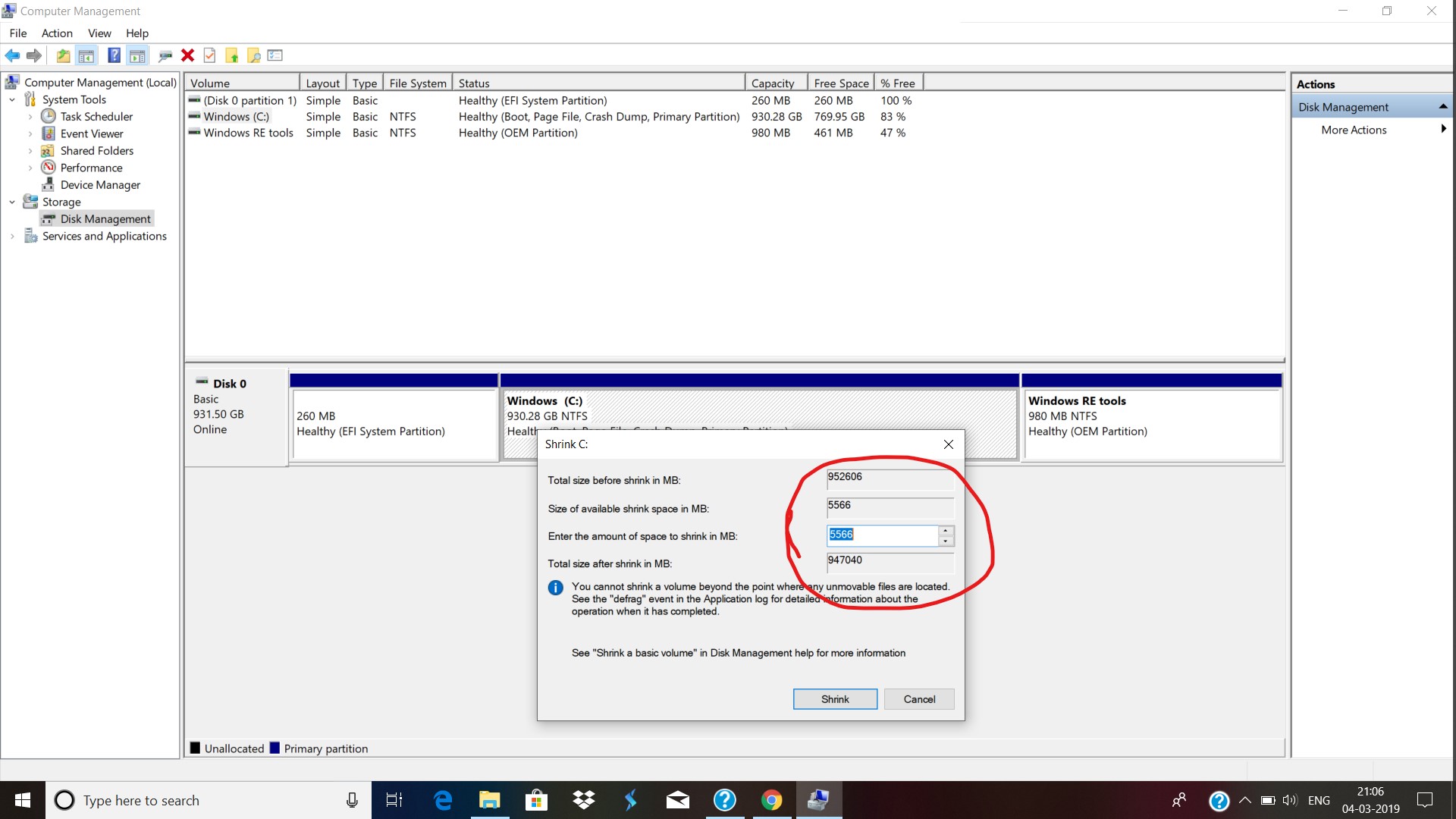Click the down arrow to decrease shrink amount
The width and height of the screenshot is (1456, 819).
(946, 540)
